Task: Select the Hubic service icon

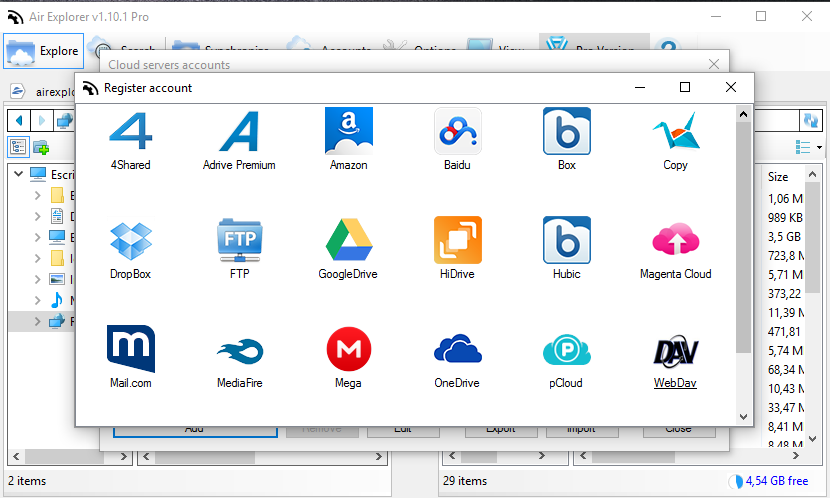Action: pyautogui.click(x=566, y=240)
